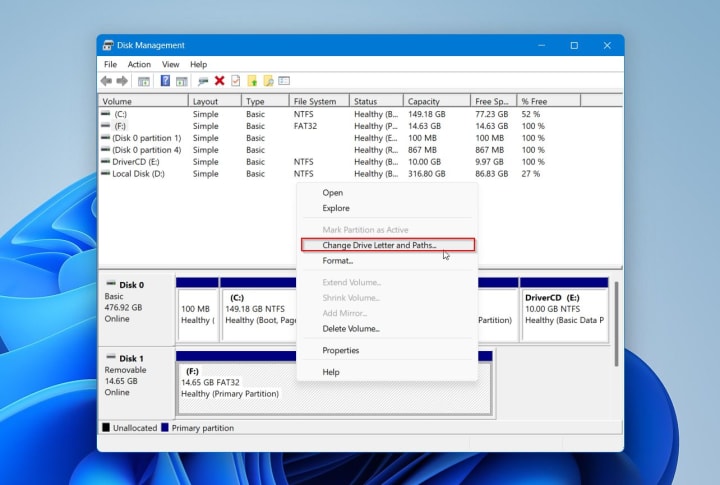720x485 pixels.
Task: Click the red X delete toolbar icon
Action: (219, 81)
